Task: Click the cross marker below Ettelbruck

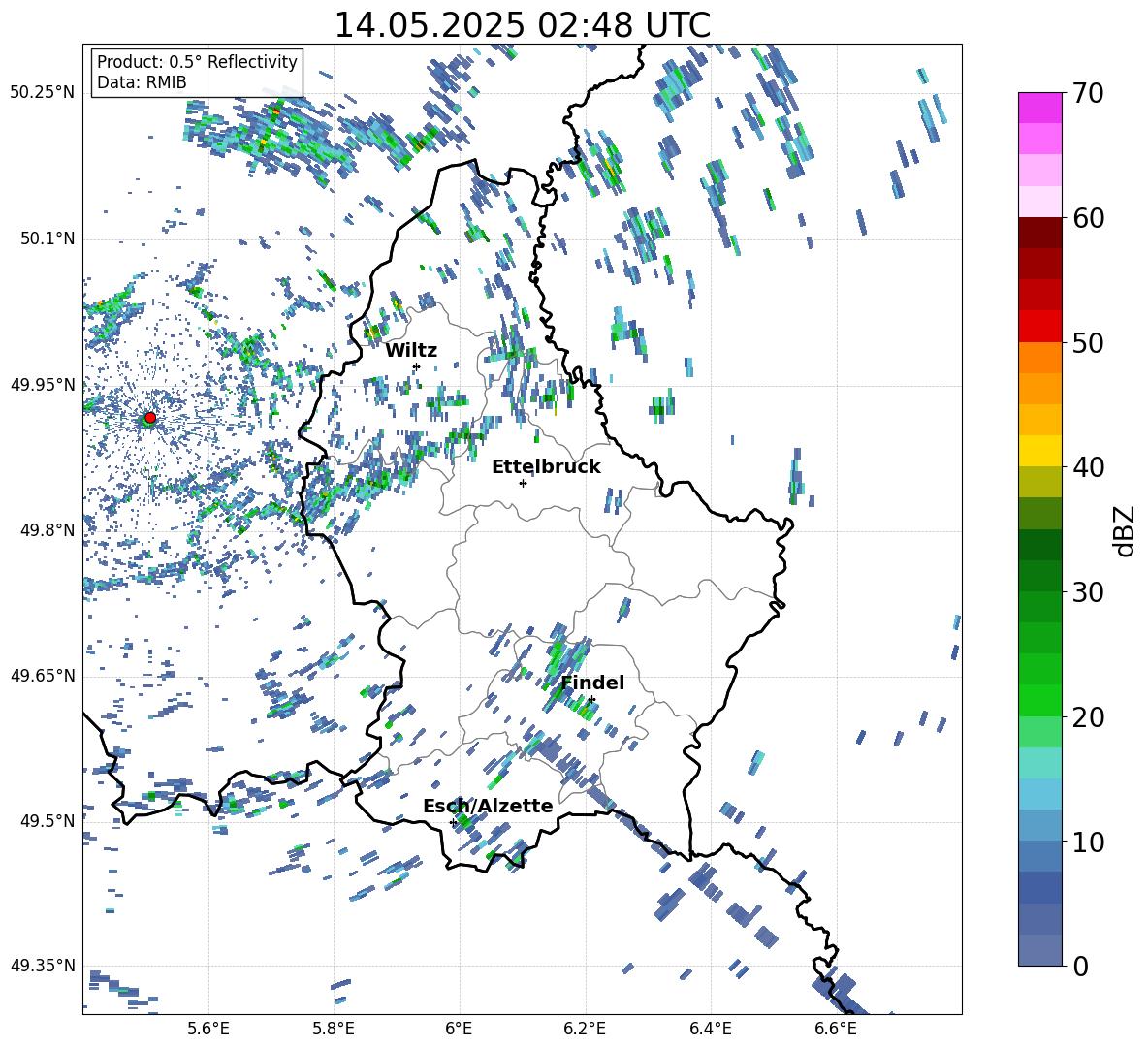Action: [x=523, y=483]
